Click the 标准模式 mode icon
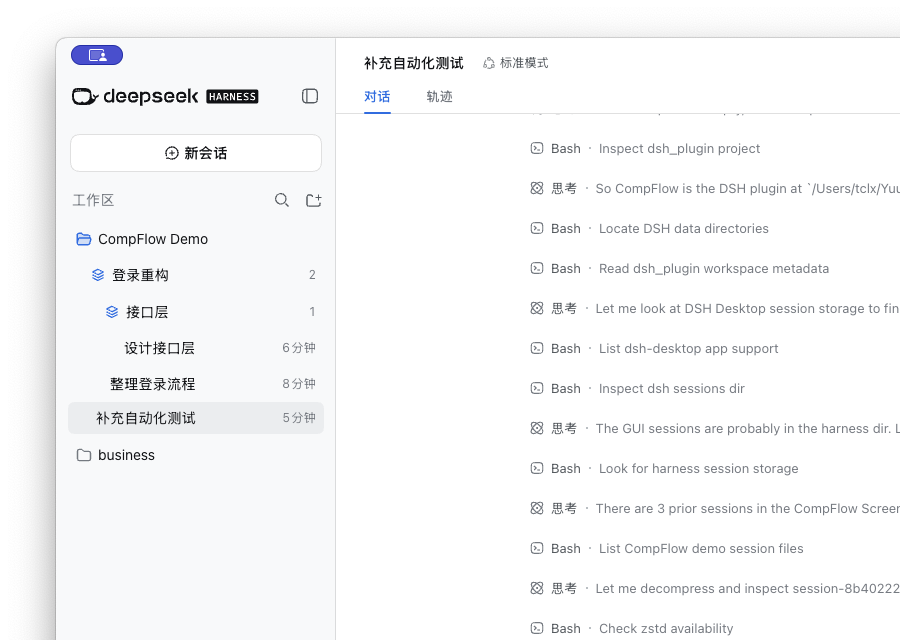 [488, 63]
